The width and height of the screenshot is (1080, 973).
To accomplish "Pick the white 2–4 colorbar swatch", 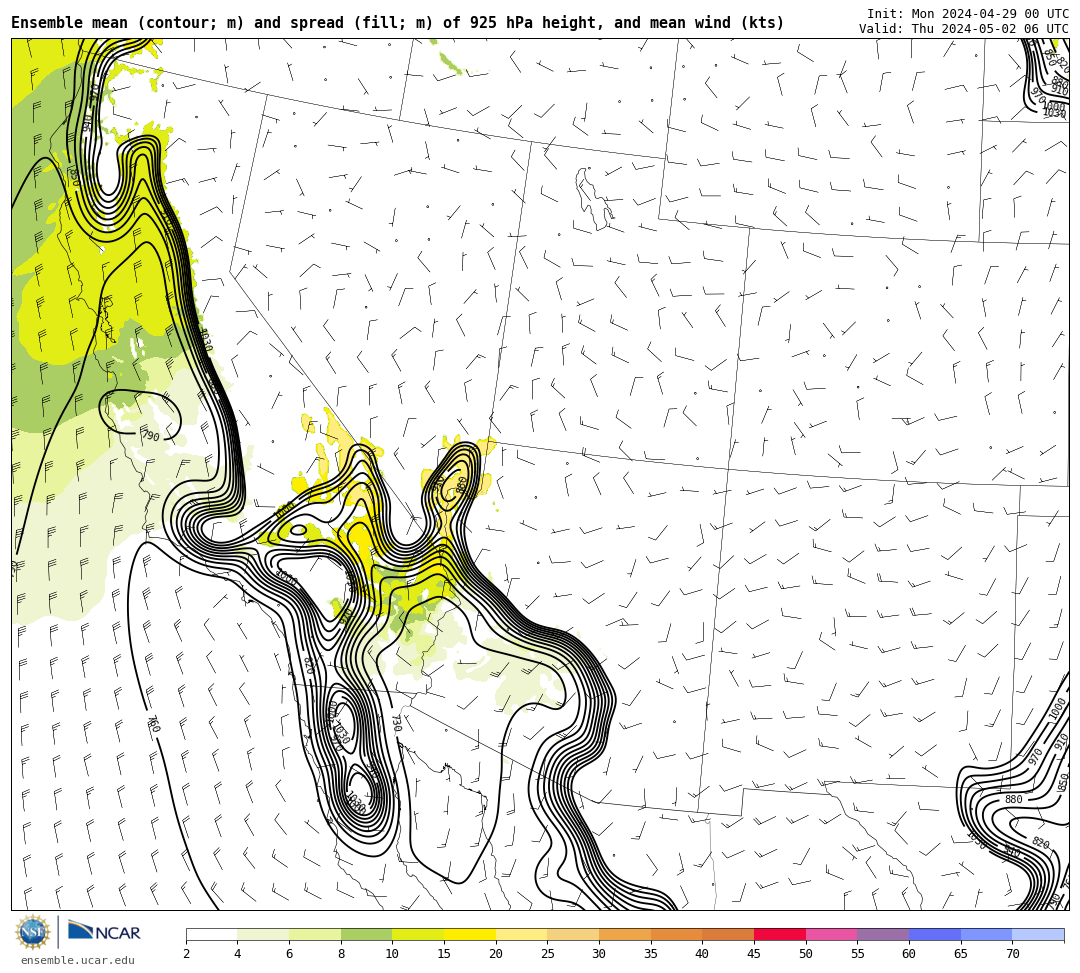I will (211, 934).
